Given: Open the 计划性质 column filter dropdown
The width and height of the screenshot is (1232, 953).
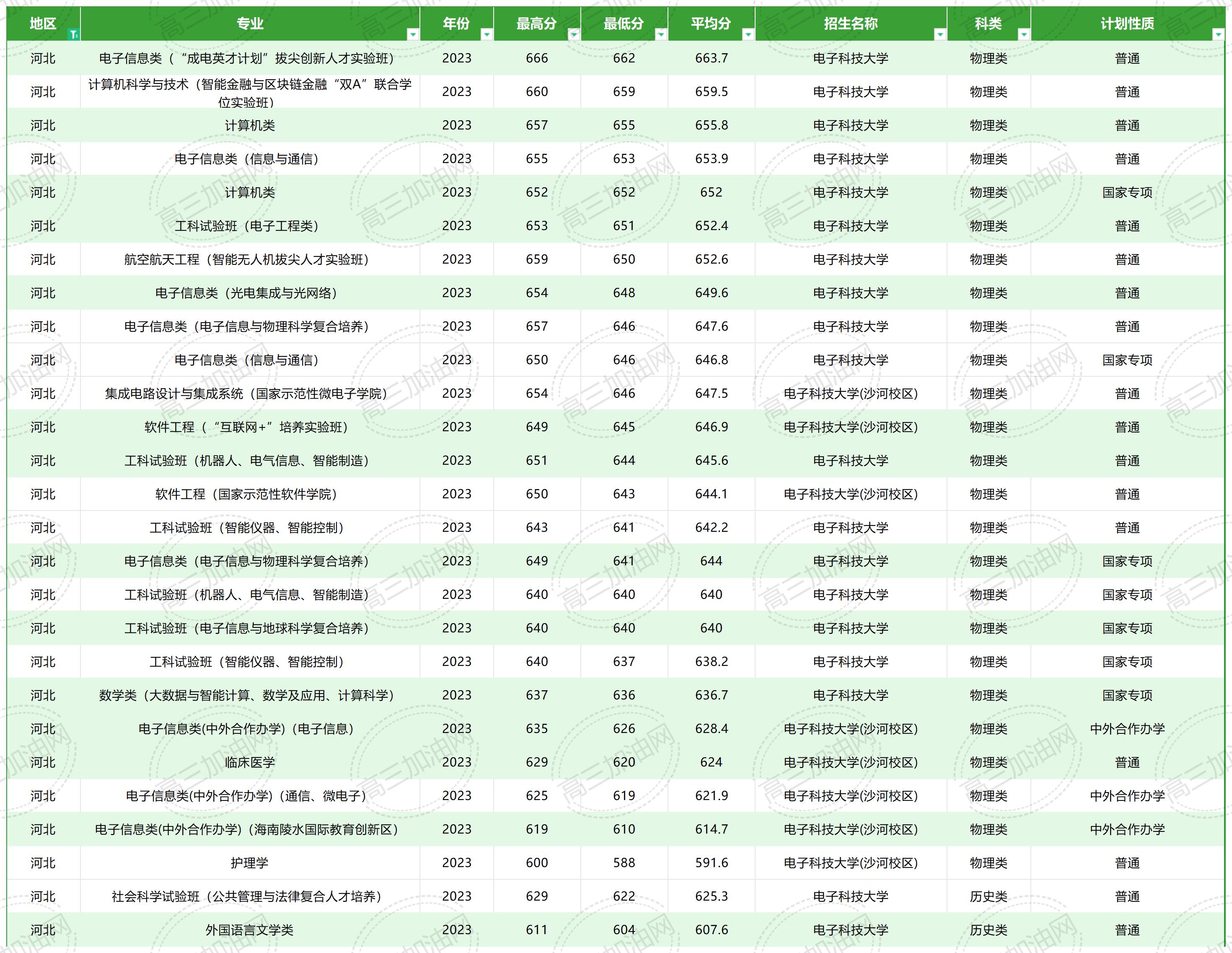Looking at the screenshot, I should tap(1218, 35).
